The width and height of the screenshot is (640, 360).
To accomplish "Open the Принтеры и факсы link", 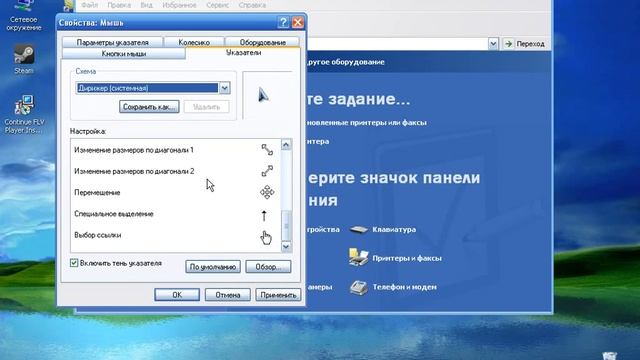I will point(407,258).
